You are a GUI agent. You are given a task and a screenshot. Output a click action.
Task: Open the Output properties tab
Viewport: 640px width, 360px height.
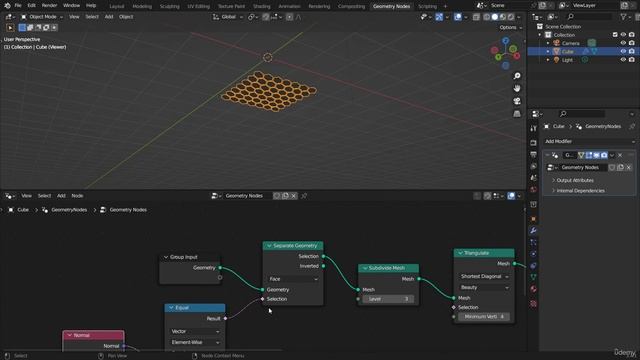(x=533, y=155)
